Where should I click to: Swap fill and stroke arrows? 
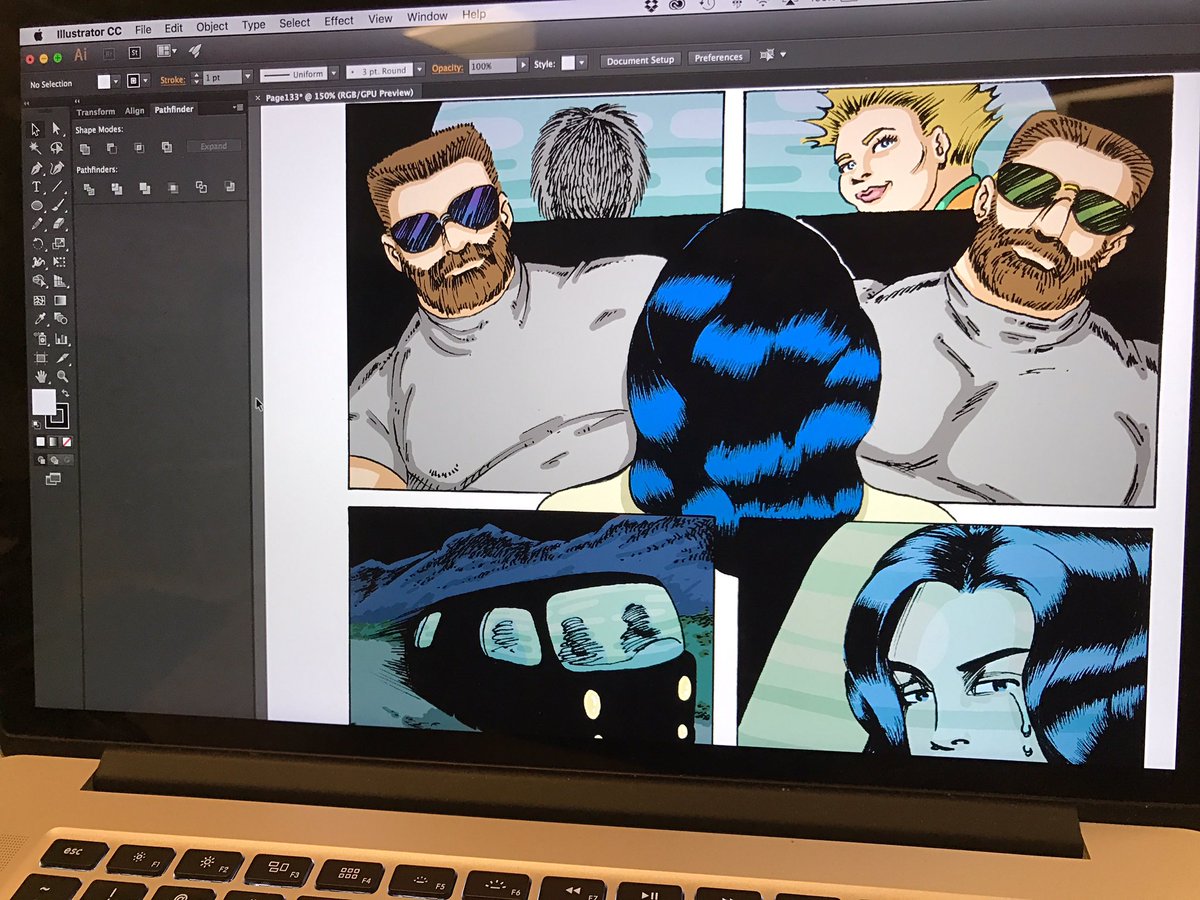click(x=65, y=393)
